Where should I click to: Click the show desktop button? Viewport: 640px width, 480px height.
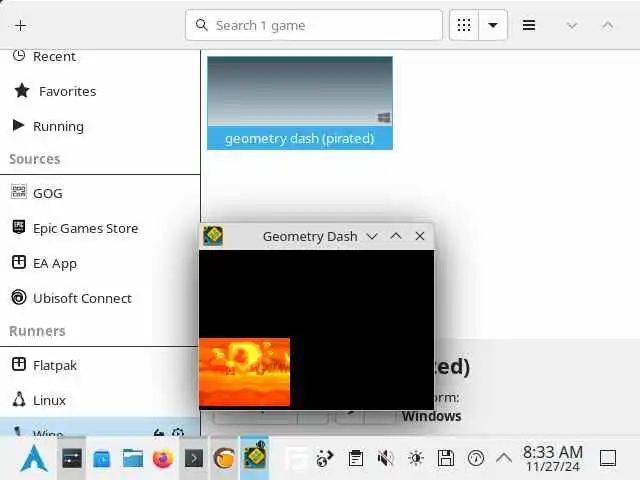pos(608,458)
